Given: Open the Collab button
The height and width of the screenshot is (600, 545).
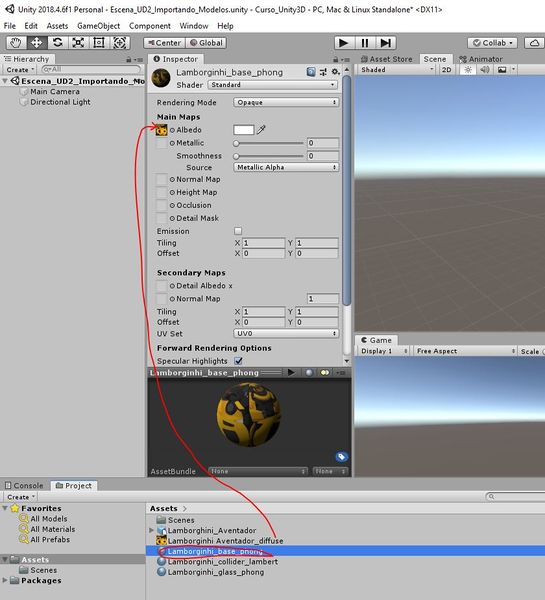Looking at the screenshot, I should click(x=492, y=43).
